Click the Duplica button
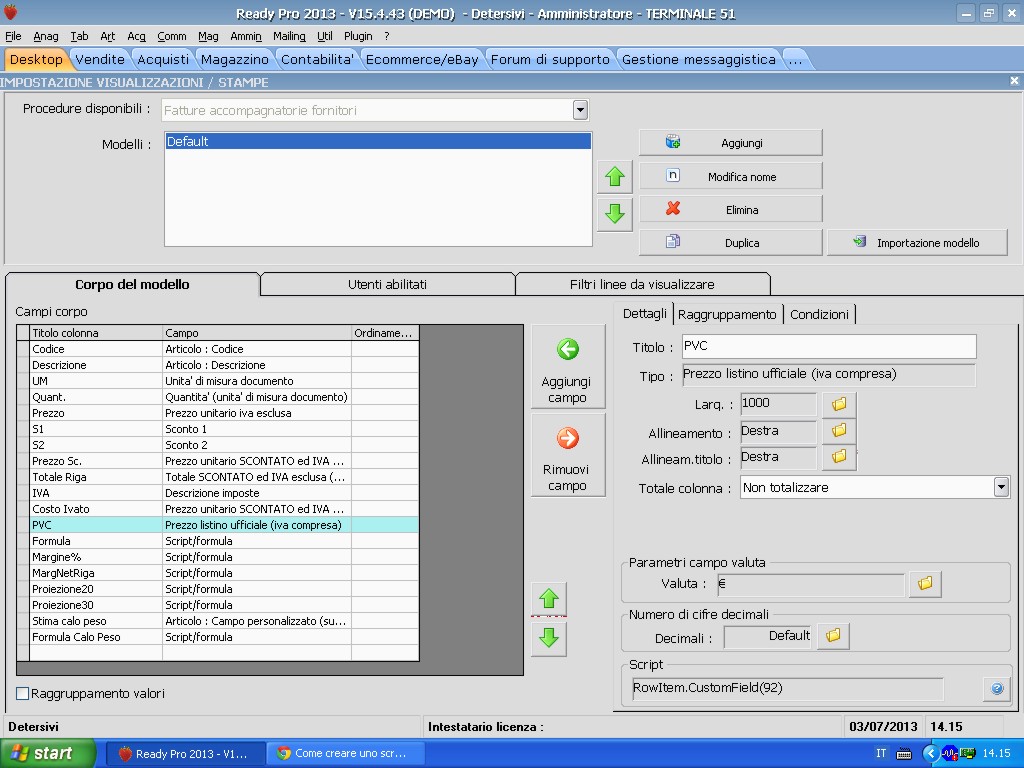The height and width of the screenshot is (768, 1024). [730, 242]
